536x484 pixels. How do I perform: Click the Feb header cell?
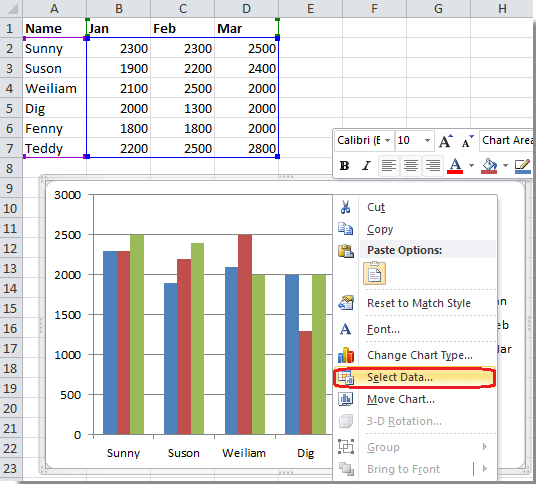pyautogui.click(x=183, y=28)
